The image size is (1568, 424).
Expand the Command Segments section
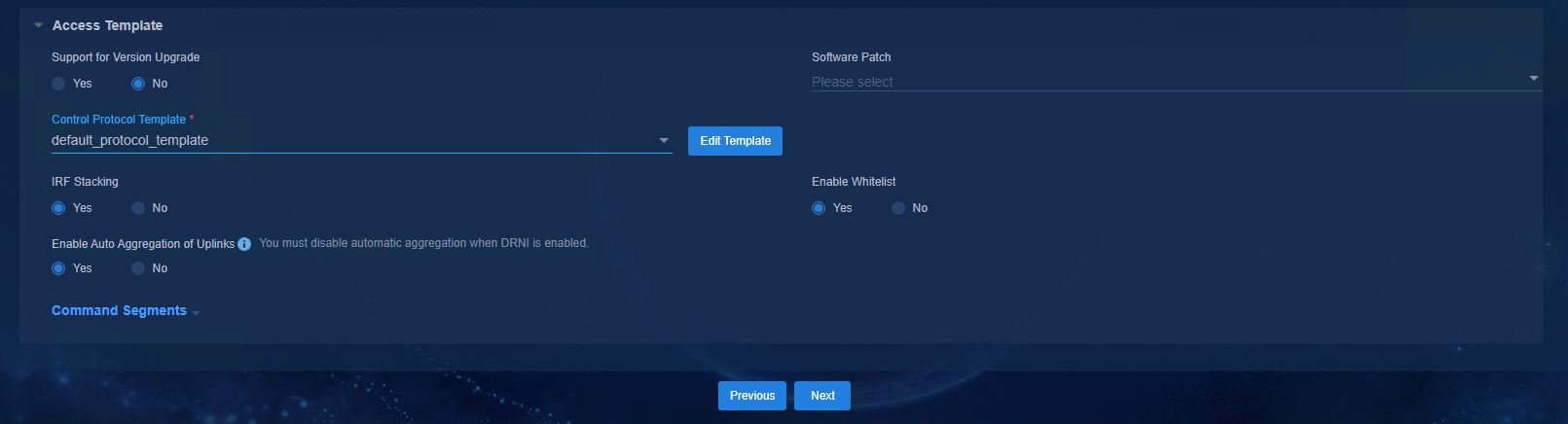[126, 311]
